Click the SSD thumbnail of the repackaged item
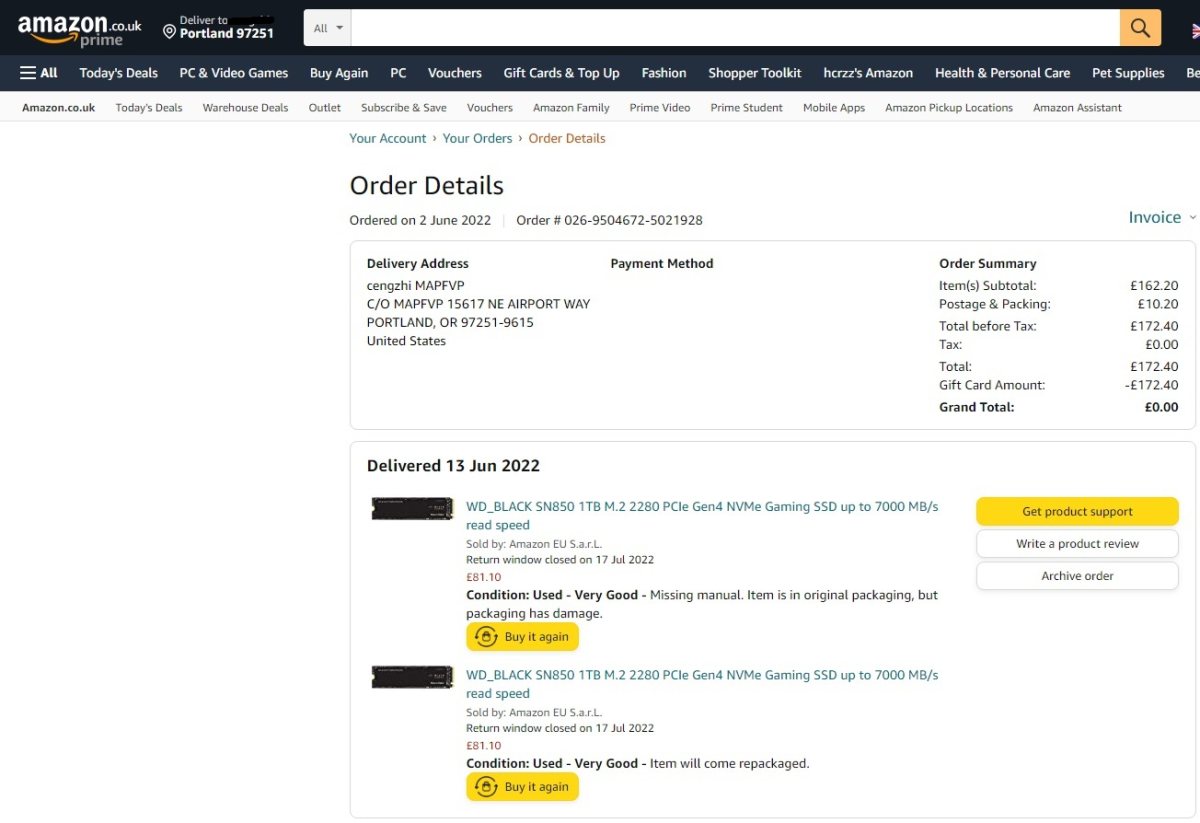Screen dimensions: 1200x823 (412, 676)
